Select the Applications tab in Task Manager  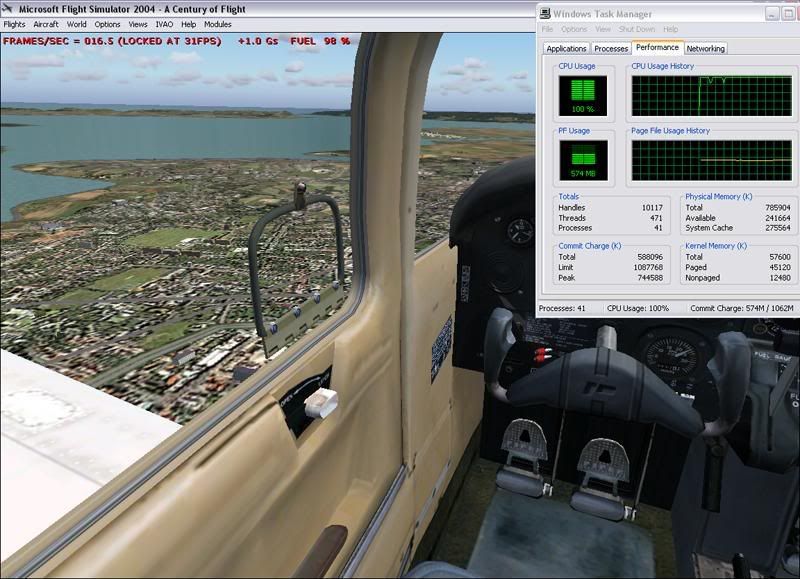[566, 48]
